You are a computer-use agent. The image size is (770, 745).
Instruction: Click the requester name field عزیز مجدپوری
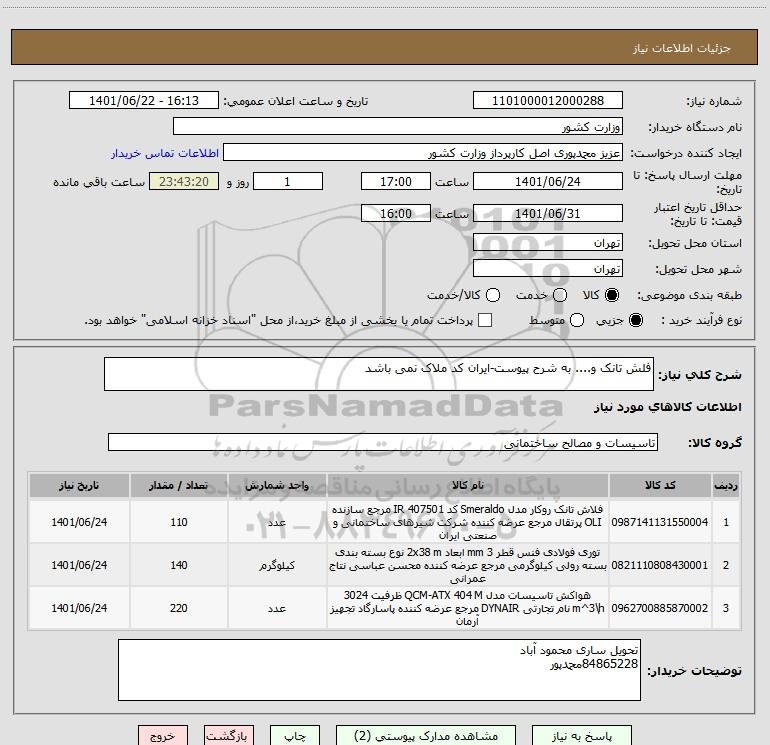click(423, 153)
